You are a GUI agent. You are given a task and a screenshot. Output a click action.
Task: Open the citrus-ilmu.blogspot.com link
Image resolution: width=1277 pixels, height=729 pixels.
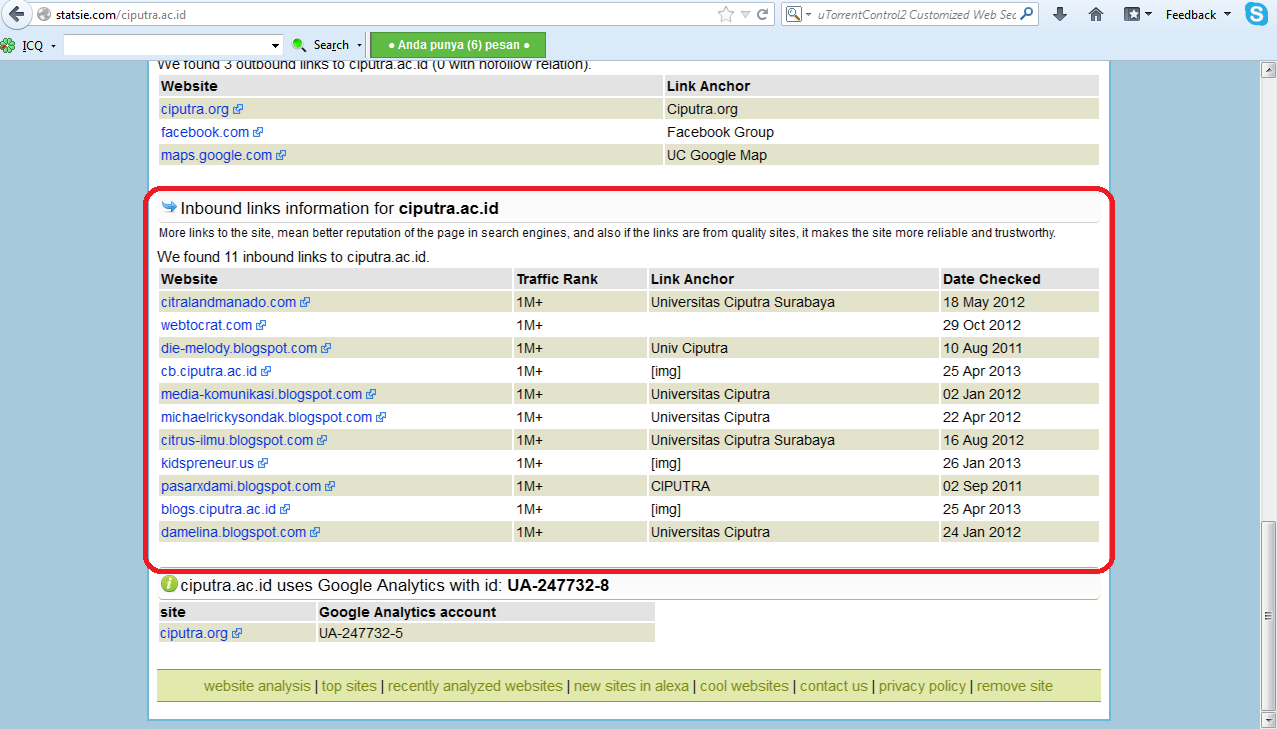[x=237, y=440]
